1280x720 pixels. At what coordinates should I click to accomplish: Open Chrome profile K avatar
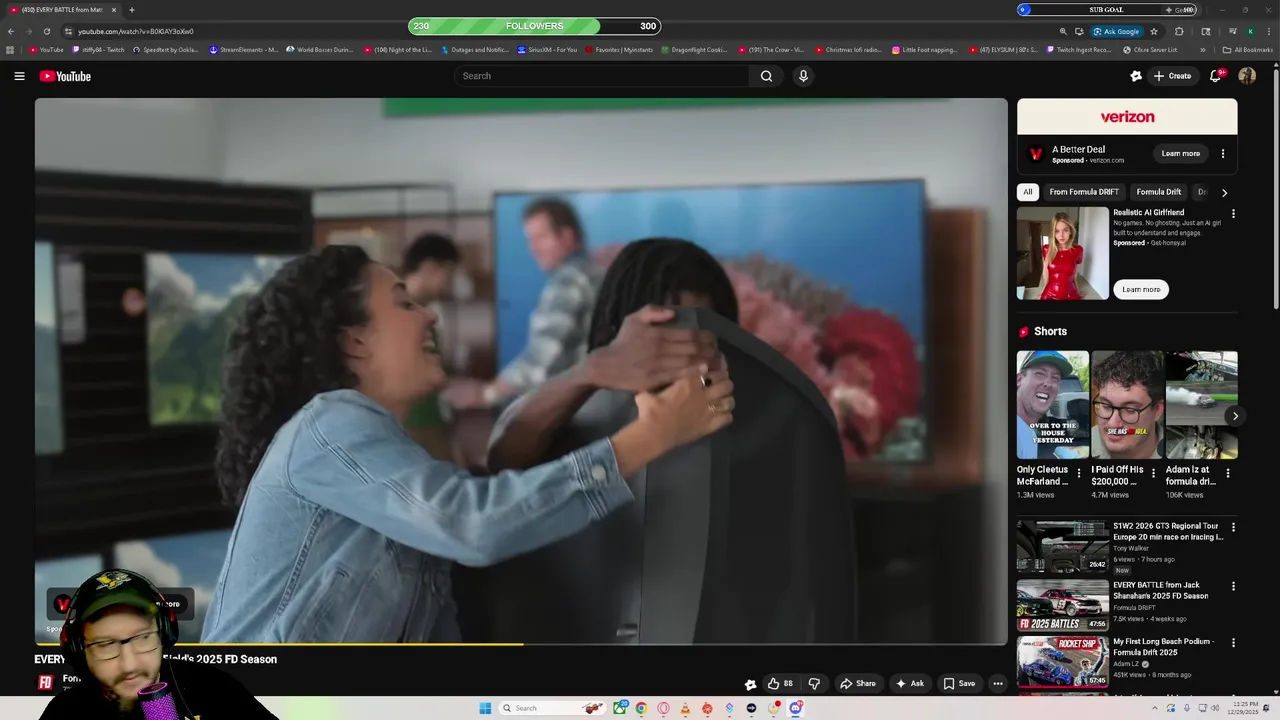coord(1250,31)
